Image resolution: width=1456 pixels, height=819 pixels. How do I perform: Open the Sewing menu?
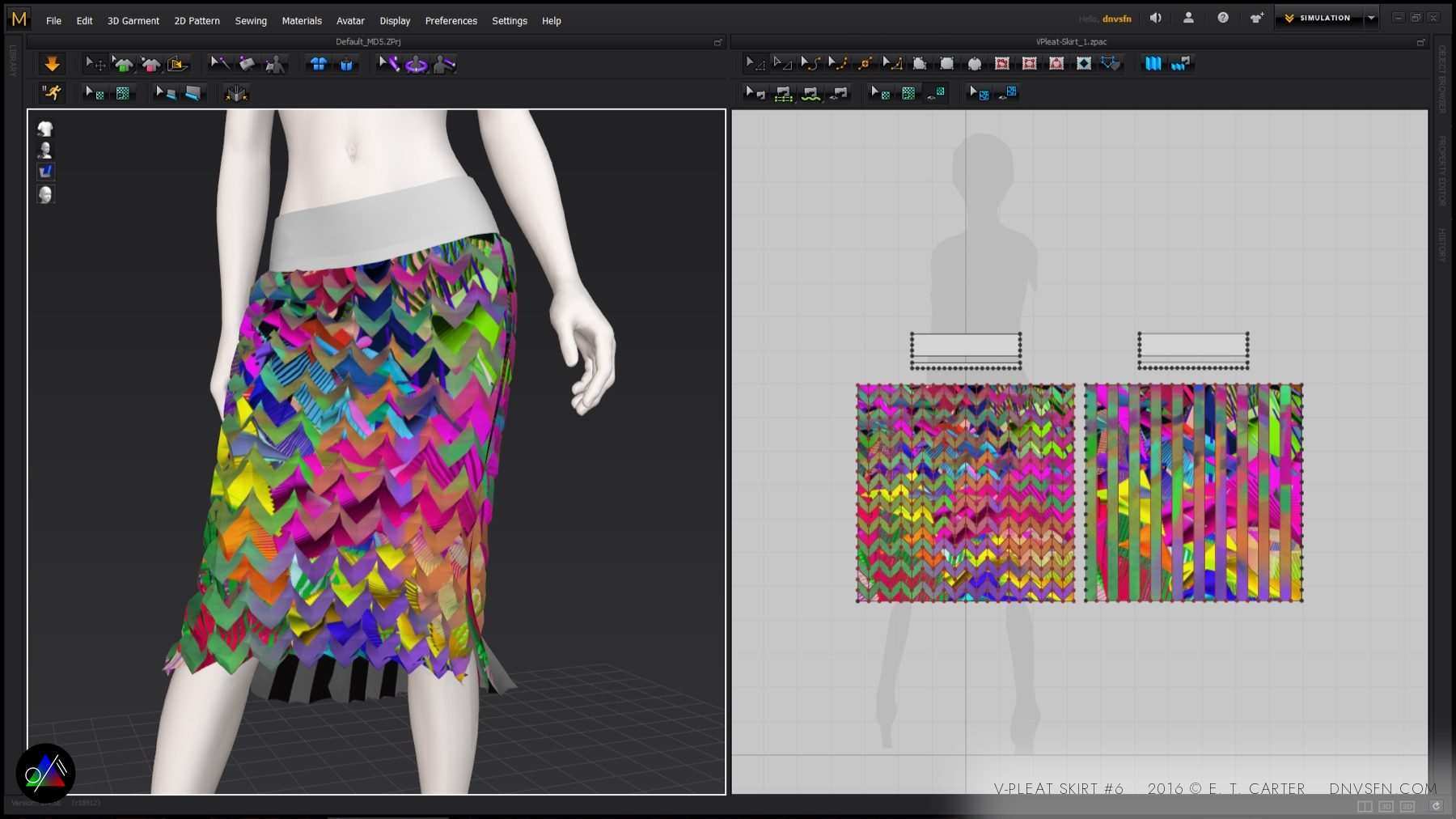(251, 20)
